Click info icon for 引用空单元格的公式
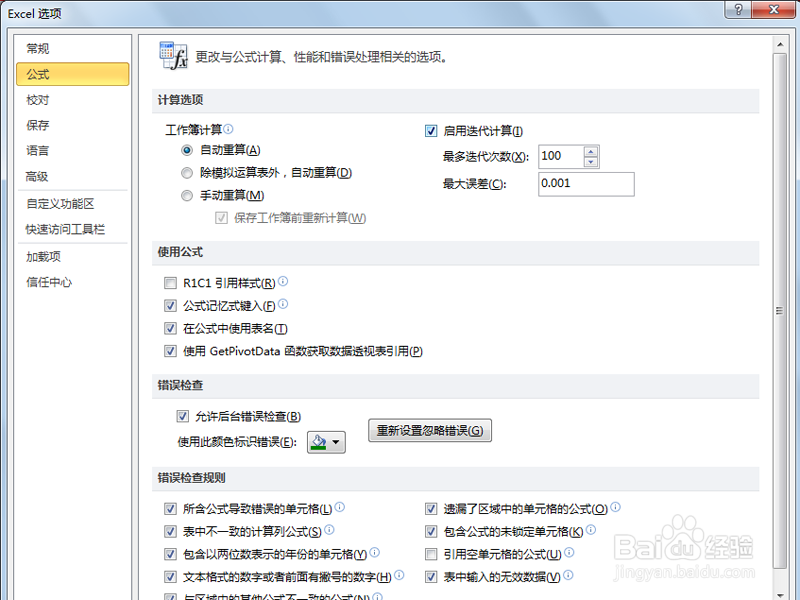800x600 pixels. (x=569, y=552)
